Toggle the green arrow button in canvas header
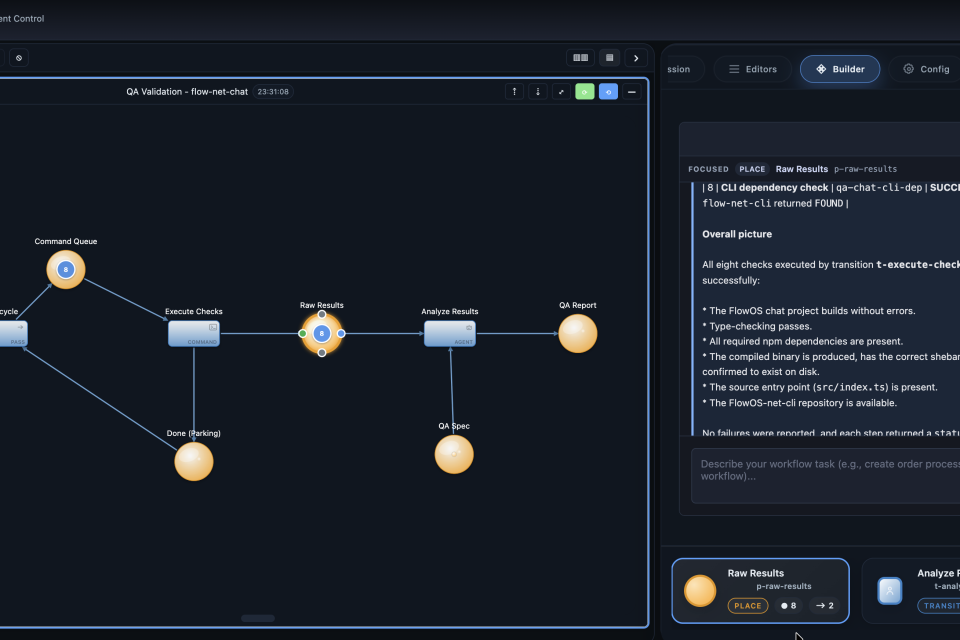Screen dimensions: 960x640 [585, 92]
